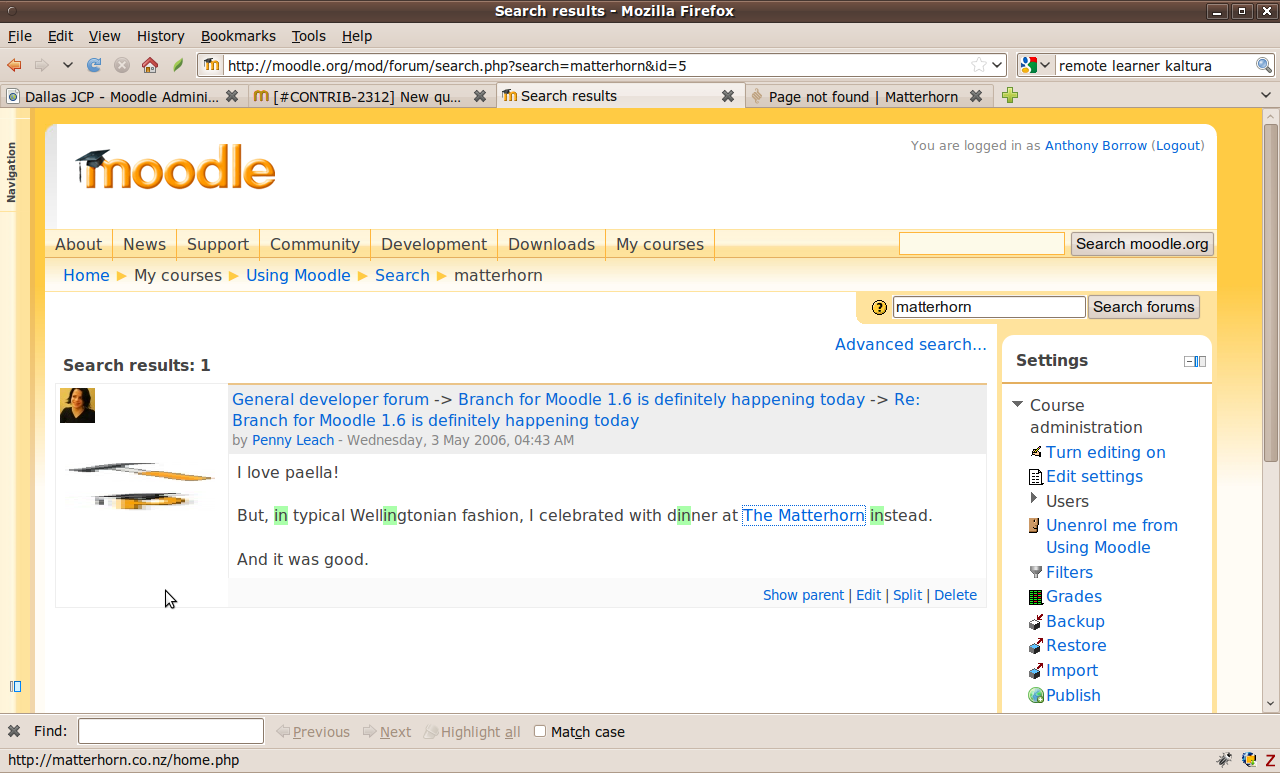The image size is (1280, 773).
Task: Follow The Matterhorn link in post
Action: [x=804, y=516]
